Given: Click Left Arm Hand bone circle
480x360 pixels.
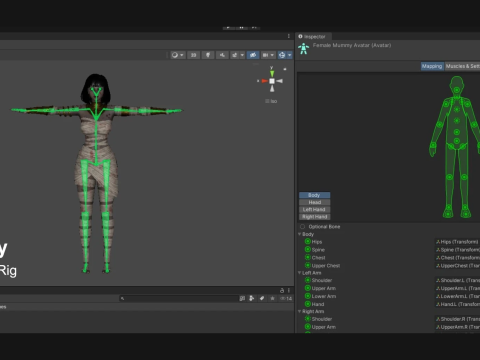Looking at the screenshot, I should [x=308, y=304].
